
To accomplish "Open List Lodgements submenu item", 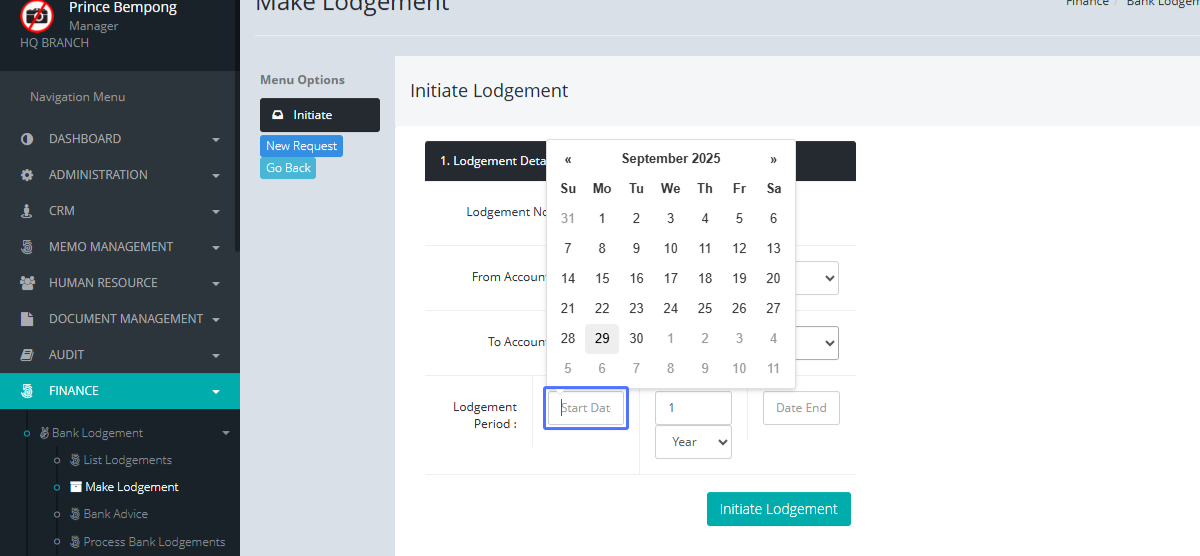I will click(127, 460).
